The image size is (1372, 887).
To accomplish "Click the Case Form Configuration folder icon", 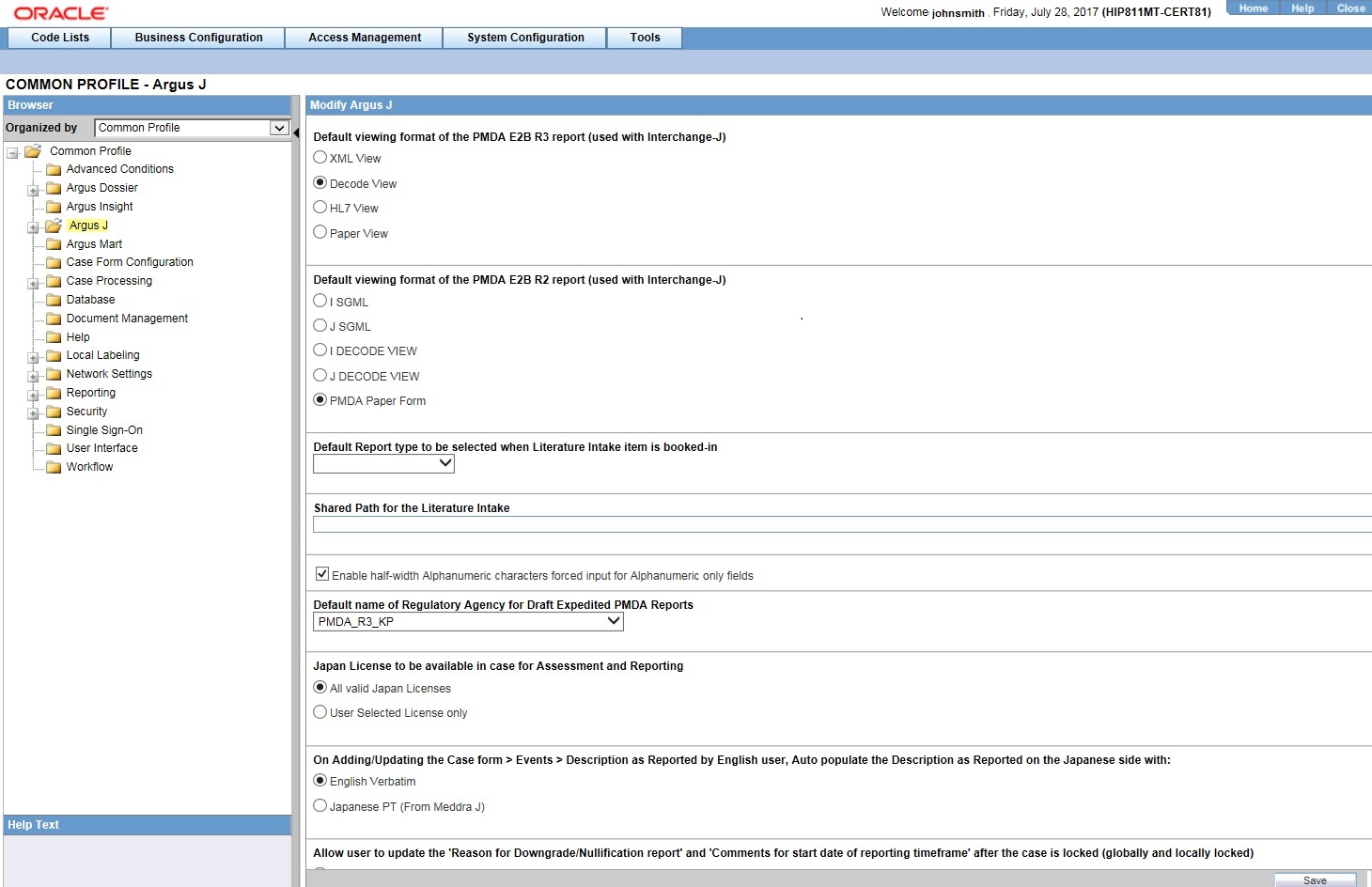I will [x=55, y=263].
